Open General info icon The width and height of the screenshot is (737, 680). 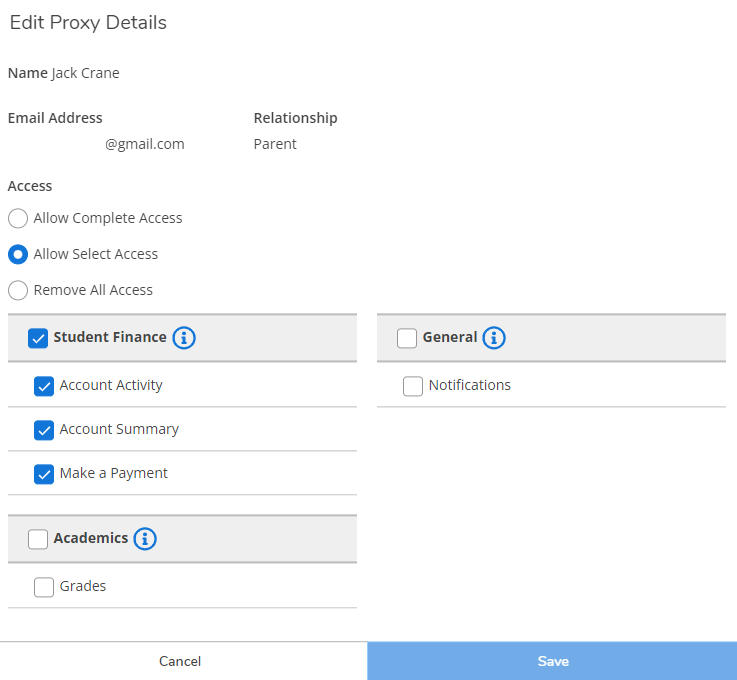(494, 337)
